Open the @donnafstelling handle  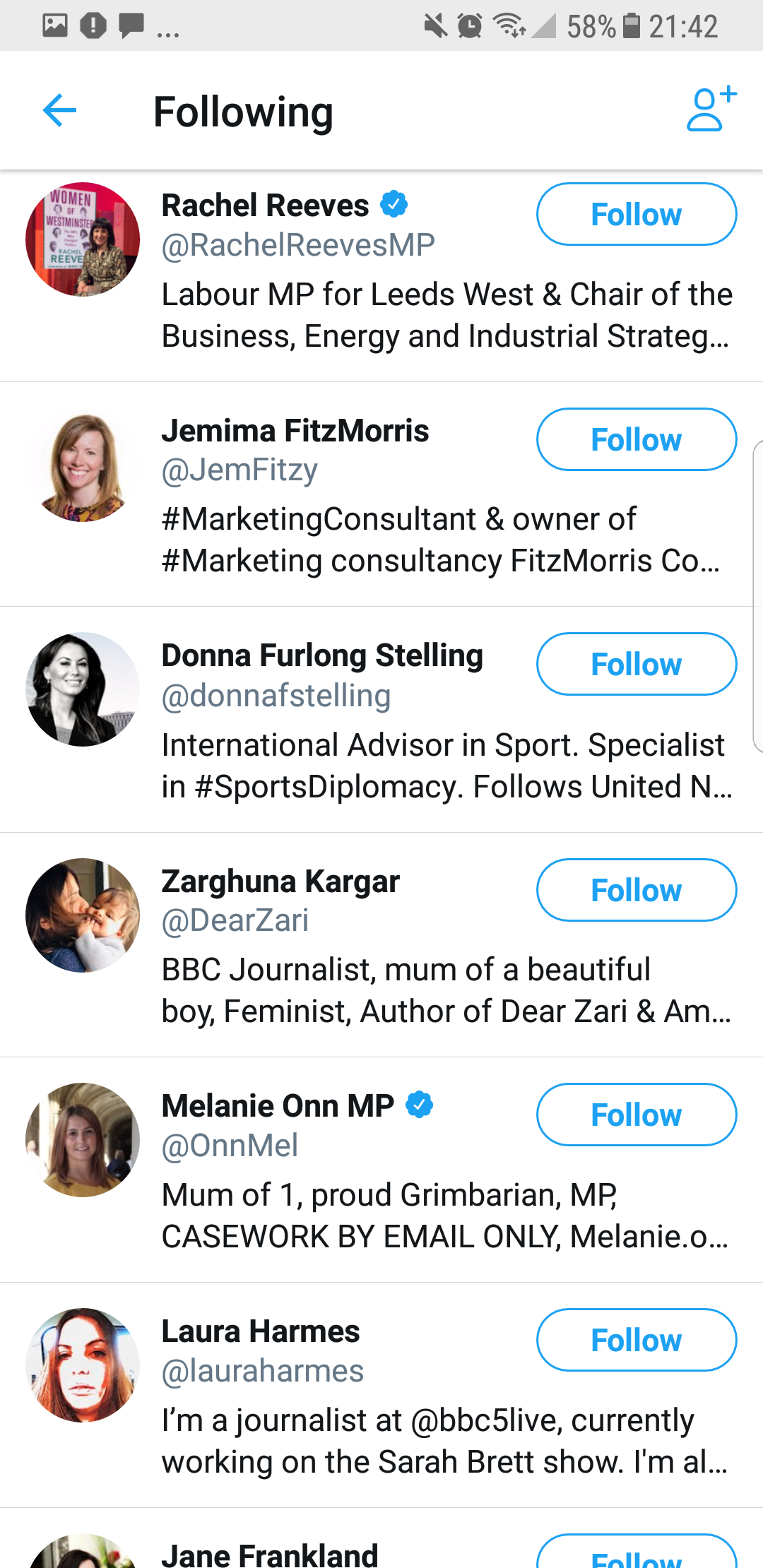276,696
